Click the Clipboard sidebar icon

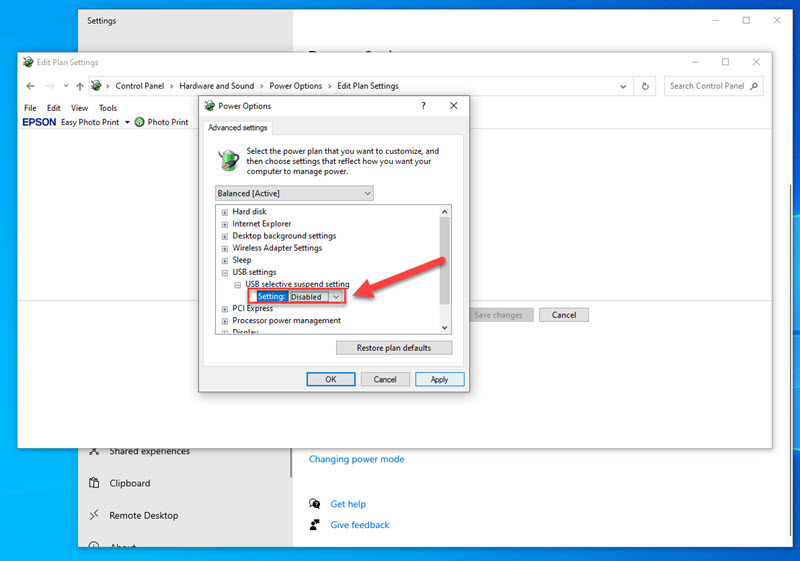94,482
